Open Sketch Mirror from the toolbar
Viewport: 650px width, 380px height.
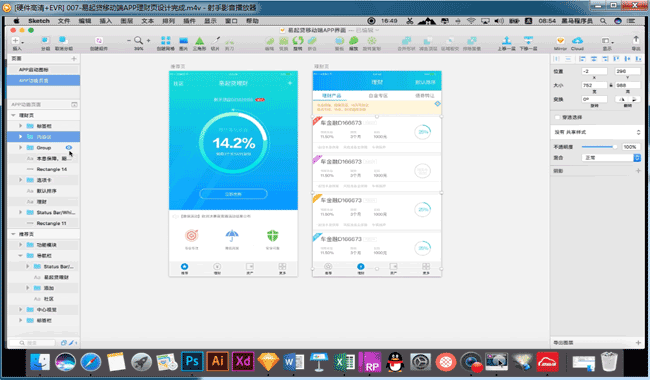click(560, 40)
